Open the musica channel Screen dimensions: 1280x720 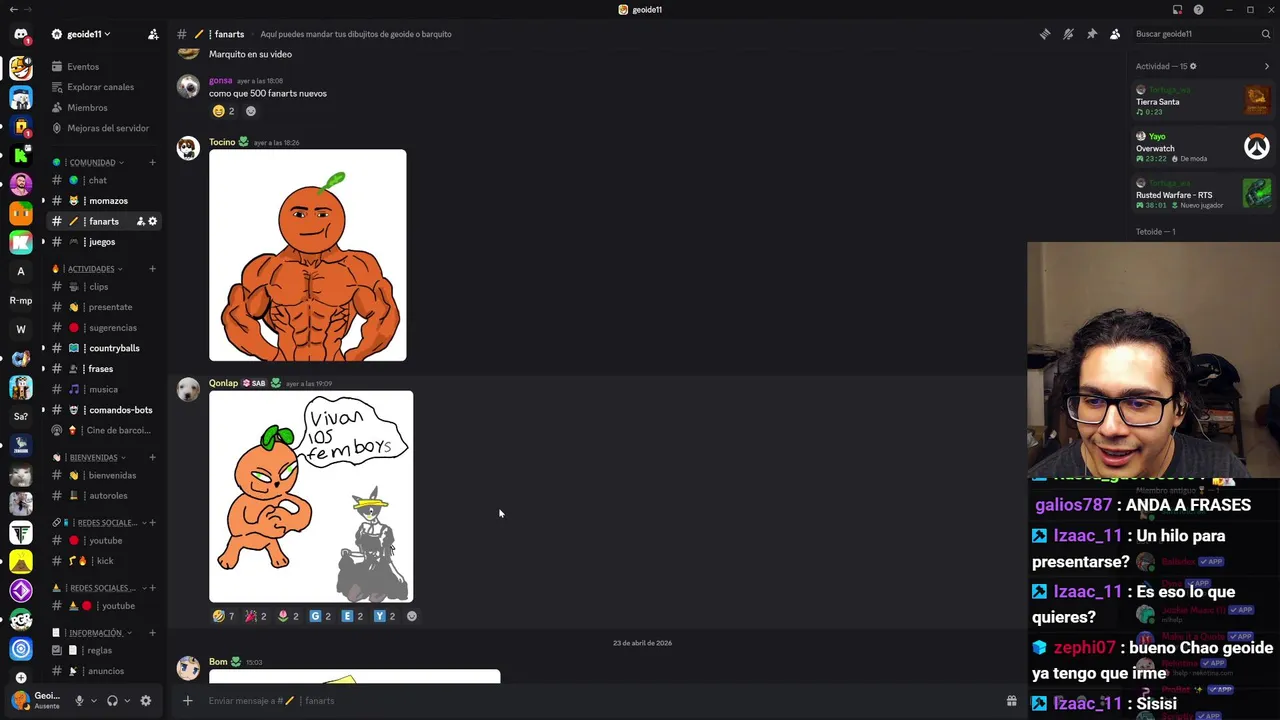click(x=104, y=389)
